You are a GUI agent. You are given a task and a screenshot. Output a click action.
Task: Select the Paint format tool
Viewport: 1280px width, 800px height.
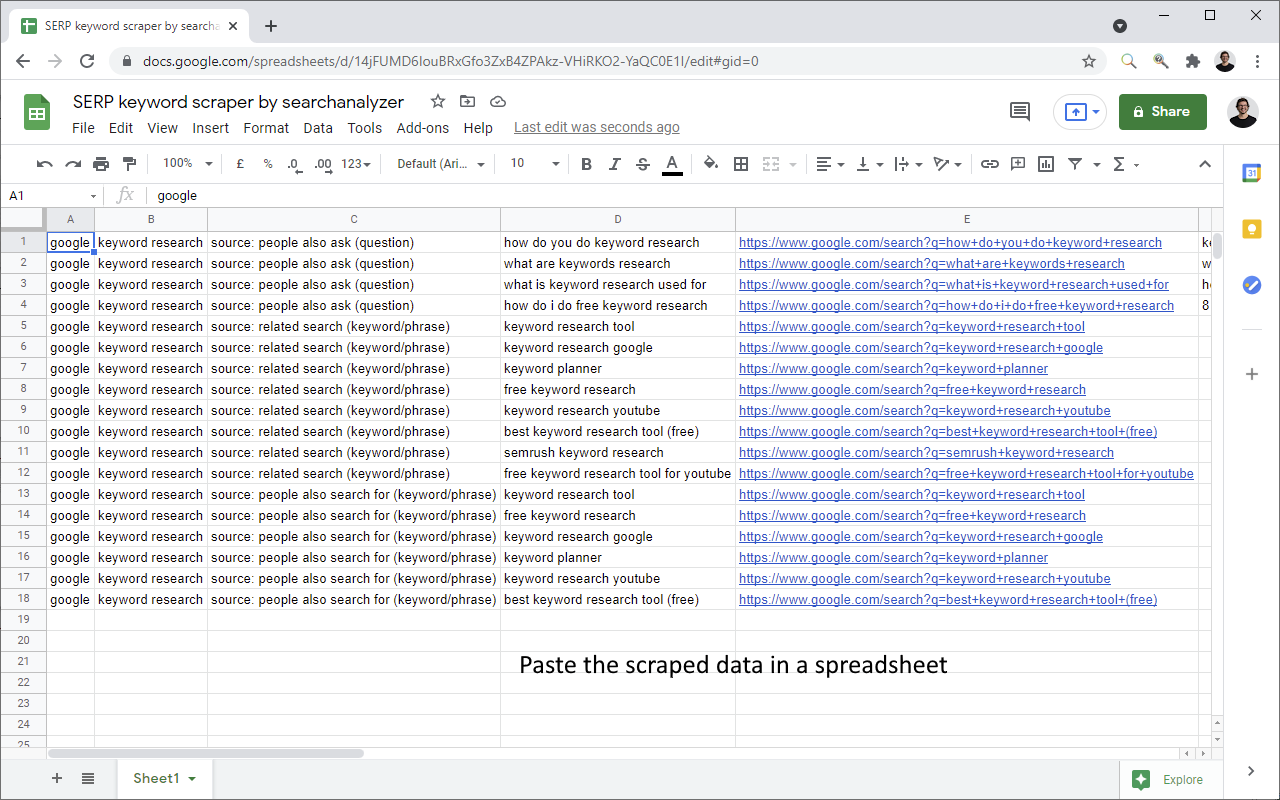pyautogui.click(x=129, y=164)
